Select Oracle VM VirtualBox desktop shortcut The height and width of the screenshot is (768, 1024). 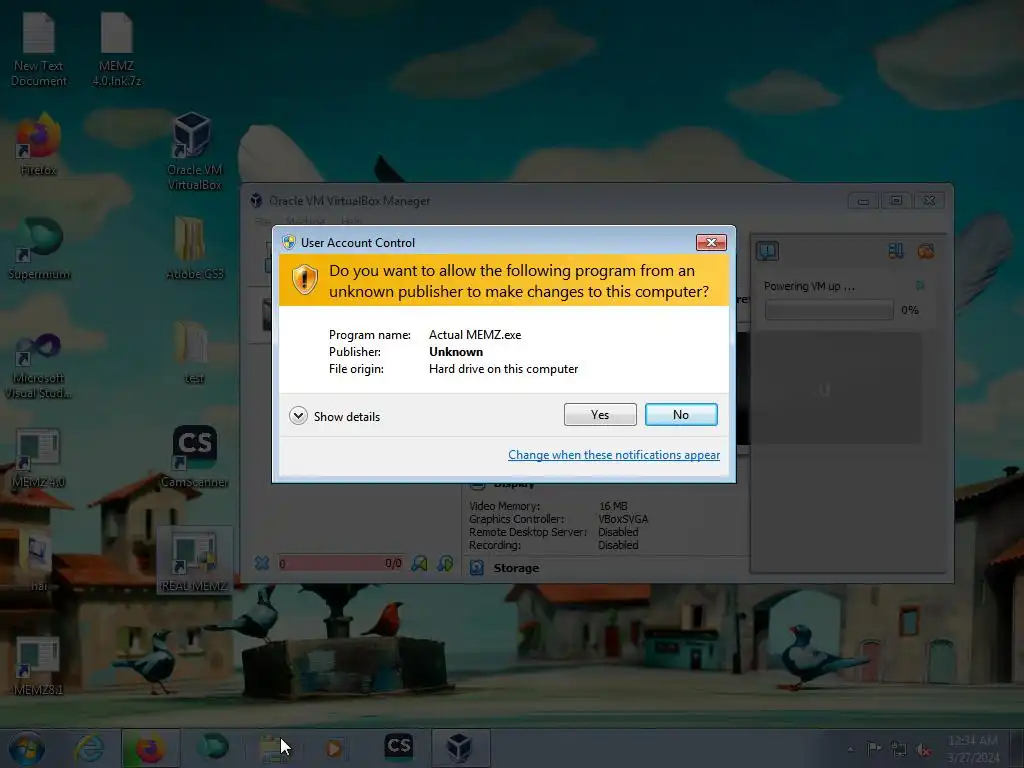(194, 152)
